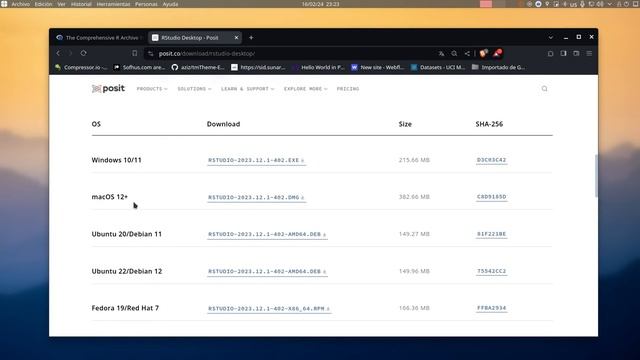
Task: Open the browser hamburger menu
Action: click(x=589, y=53)
